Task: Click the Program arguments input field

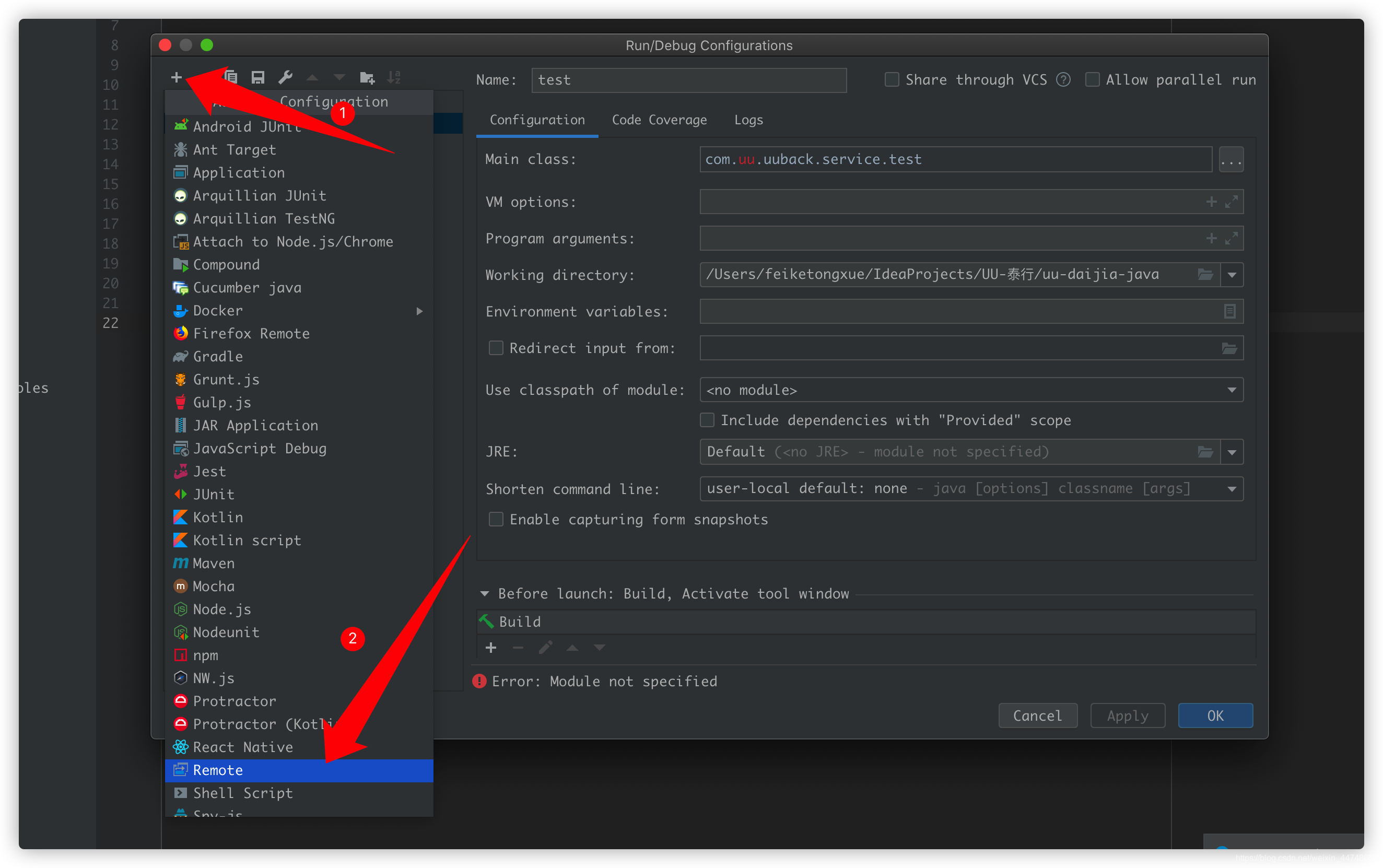Action: tap(971, 238)
